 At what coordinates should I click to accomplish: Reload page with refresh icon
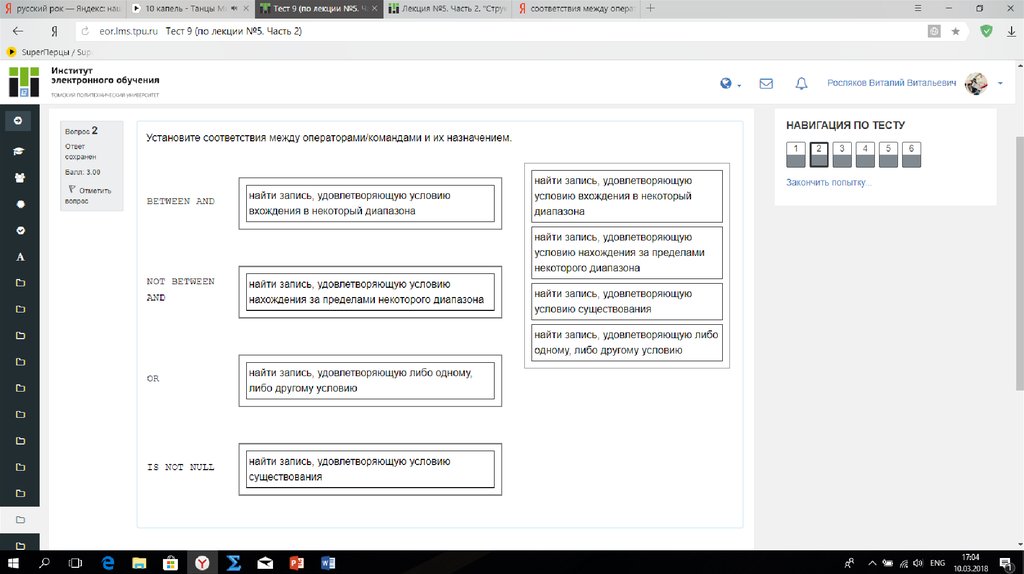point(86,31)
